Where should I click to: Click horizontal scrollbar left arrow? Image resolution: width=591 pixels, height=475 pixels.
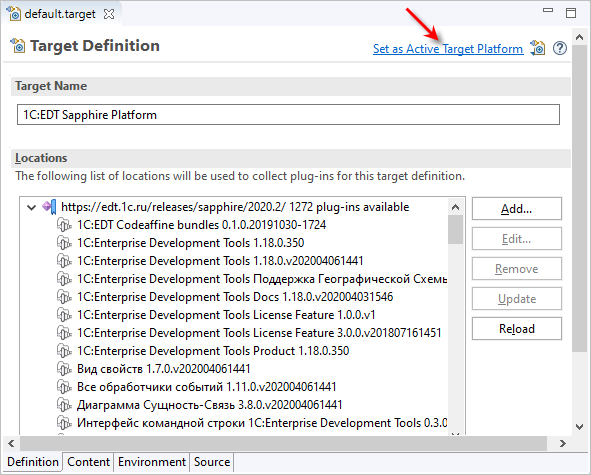coord(11,443)
